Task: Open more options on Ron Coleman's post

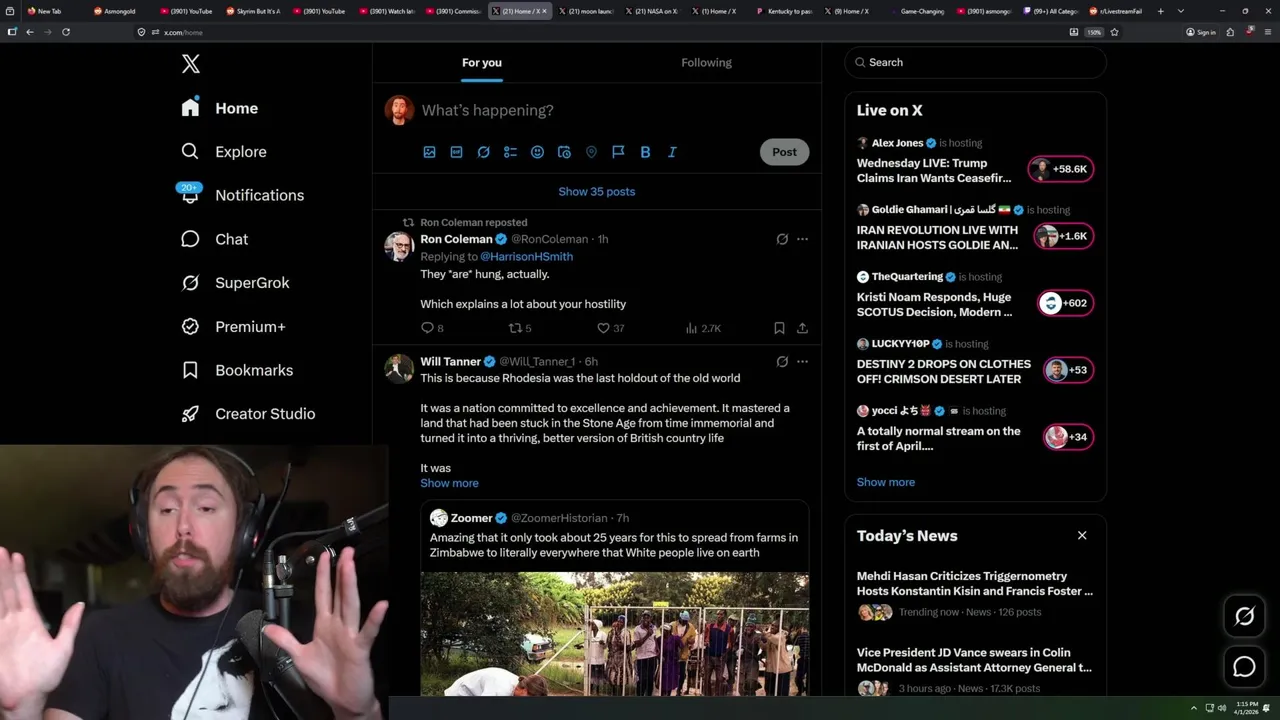Action: [802, 239]
